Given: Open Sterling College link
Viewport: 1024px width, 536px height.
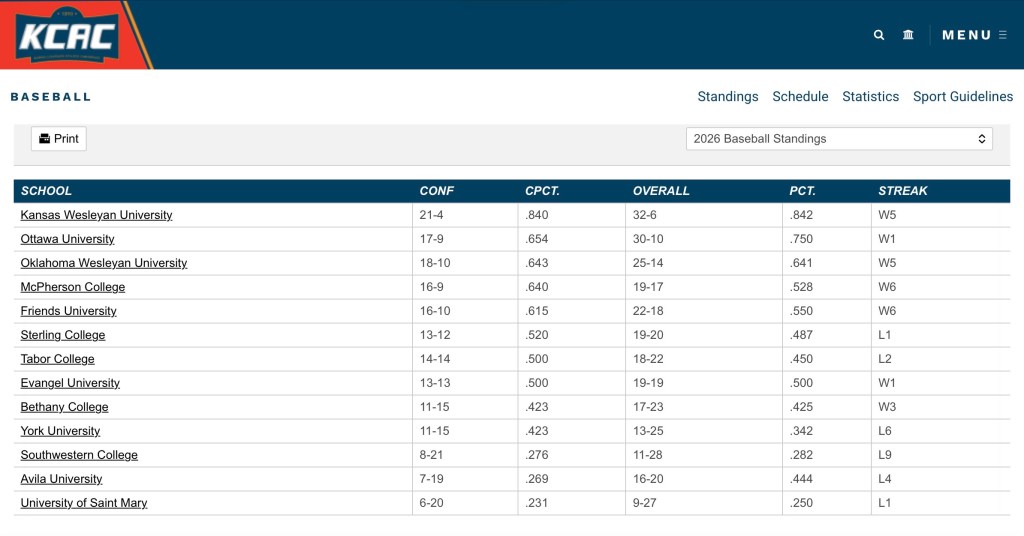Looking at the screenshot, I should [x=63, y=335].
